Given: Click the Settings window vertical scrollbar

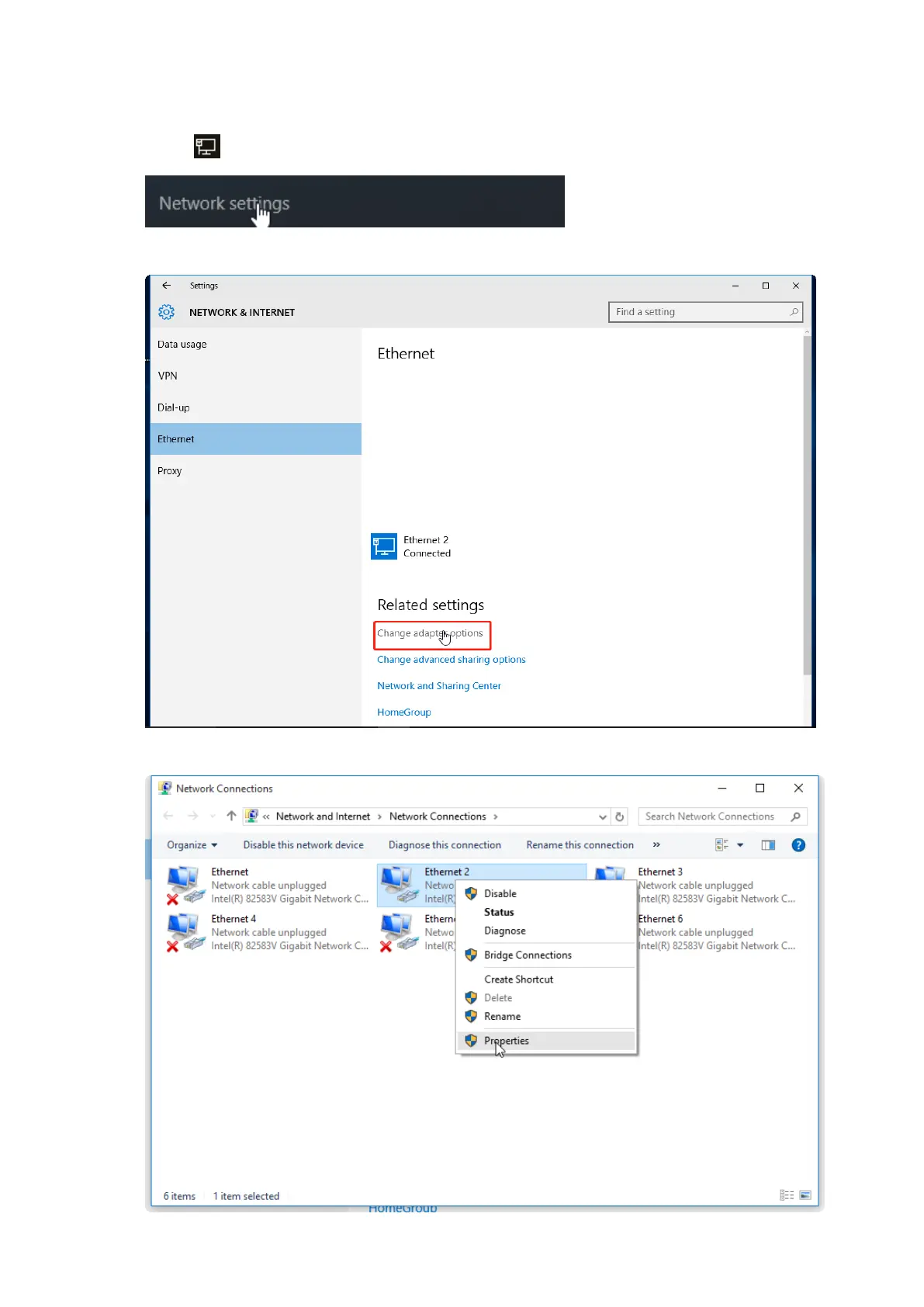Looking at the screenshot, I should [807, 504].
